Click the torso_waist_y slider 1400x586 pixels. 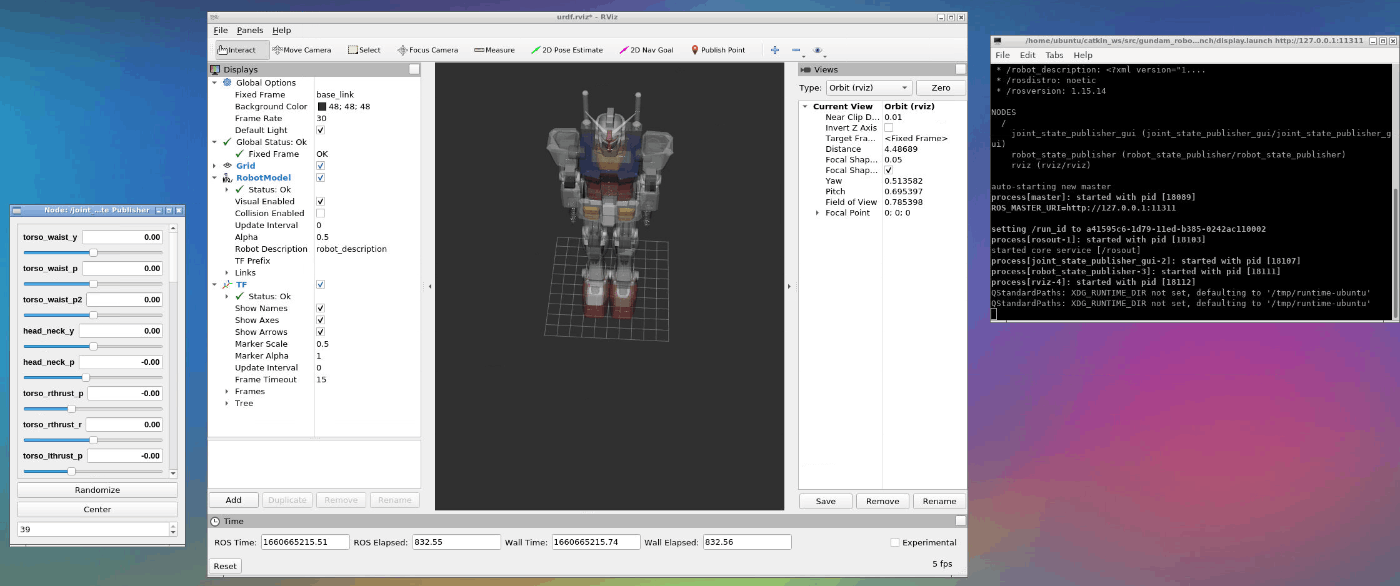[x=94, y=253]
